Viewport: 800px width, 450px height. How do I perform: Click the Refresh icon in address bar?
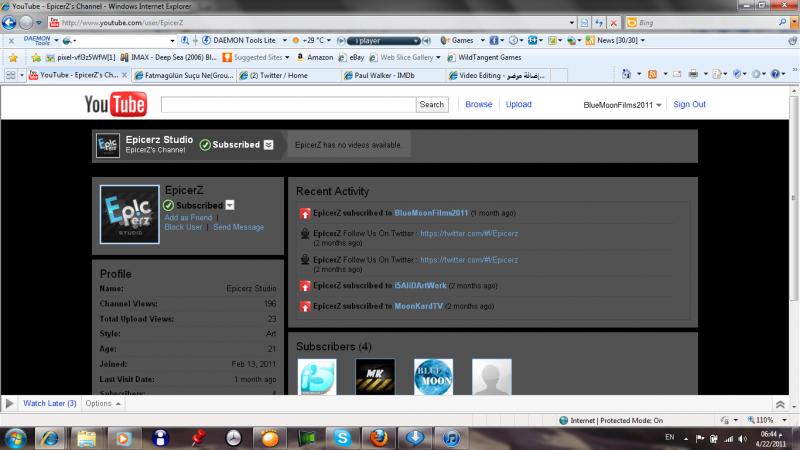[599, 22]
